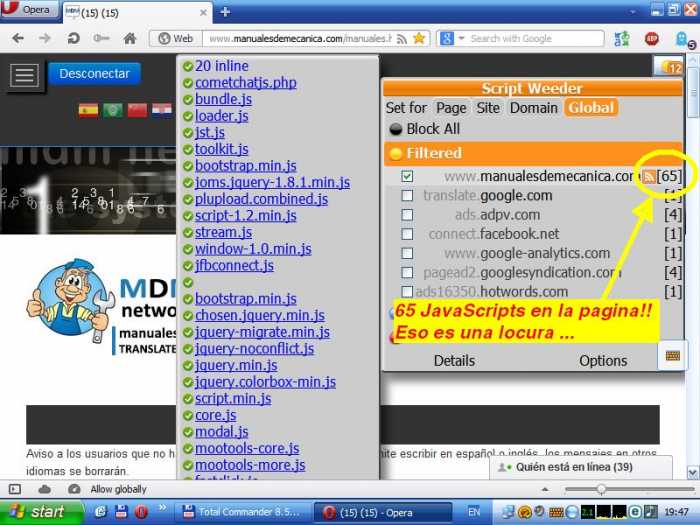
Task: Select the Block All mode option
Action: pyautogui.click(x=533, y=129)
